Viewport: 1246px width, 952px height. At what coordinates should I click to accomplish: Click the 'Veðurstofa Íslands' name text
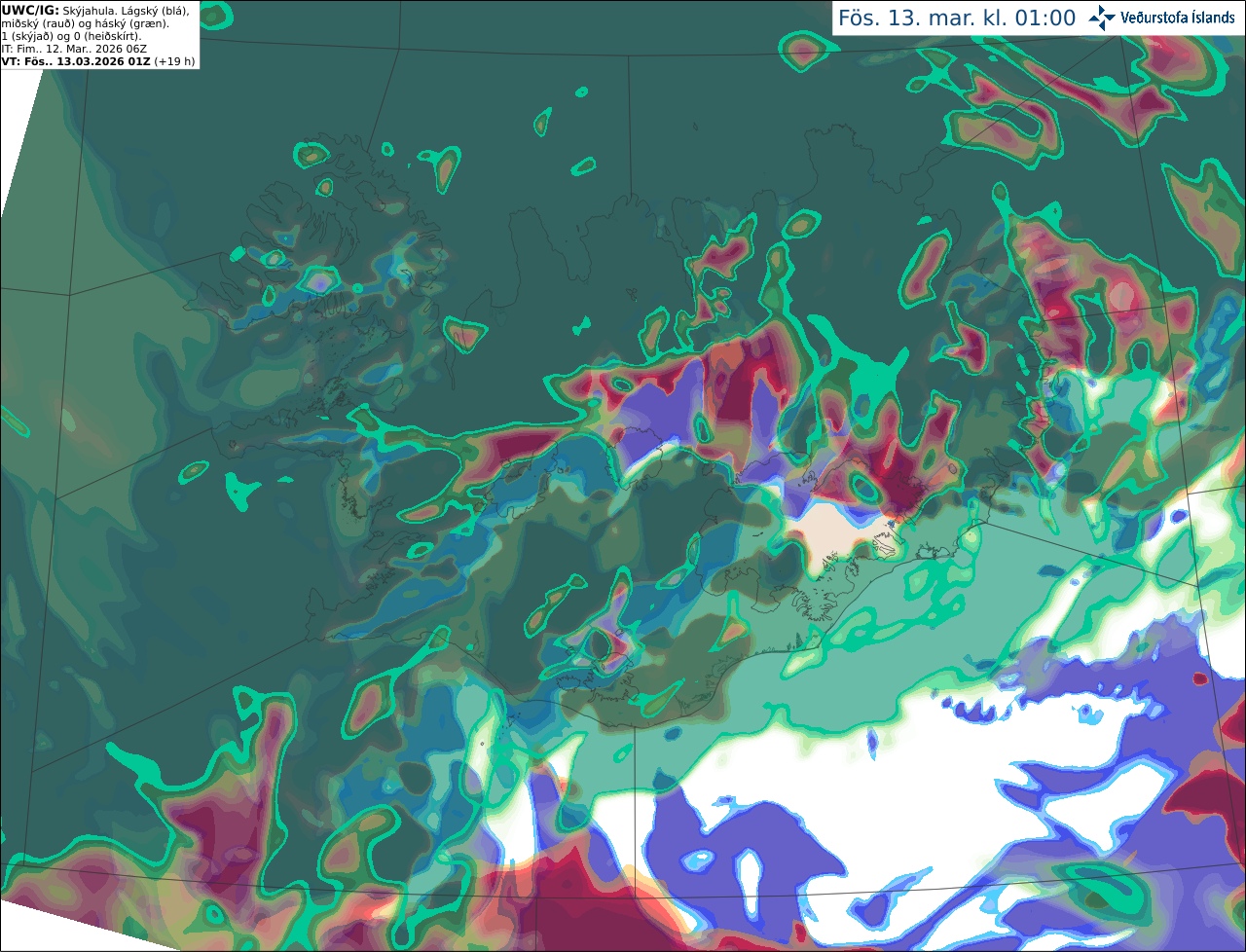1177,18
